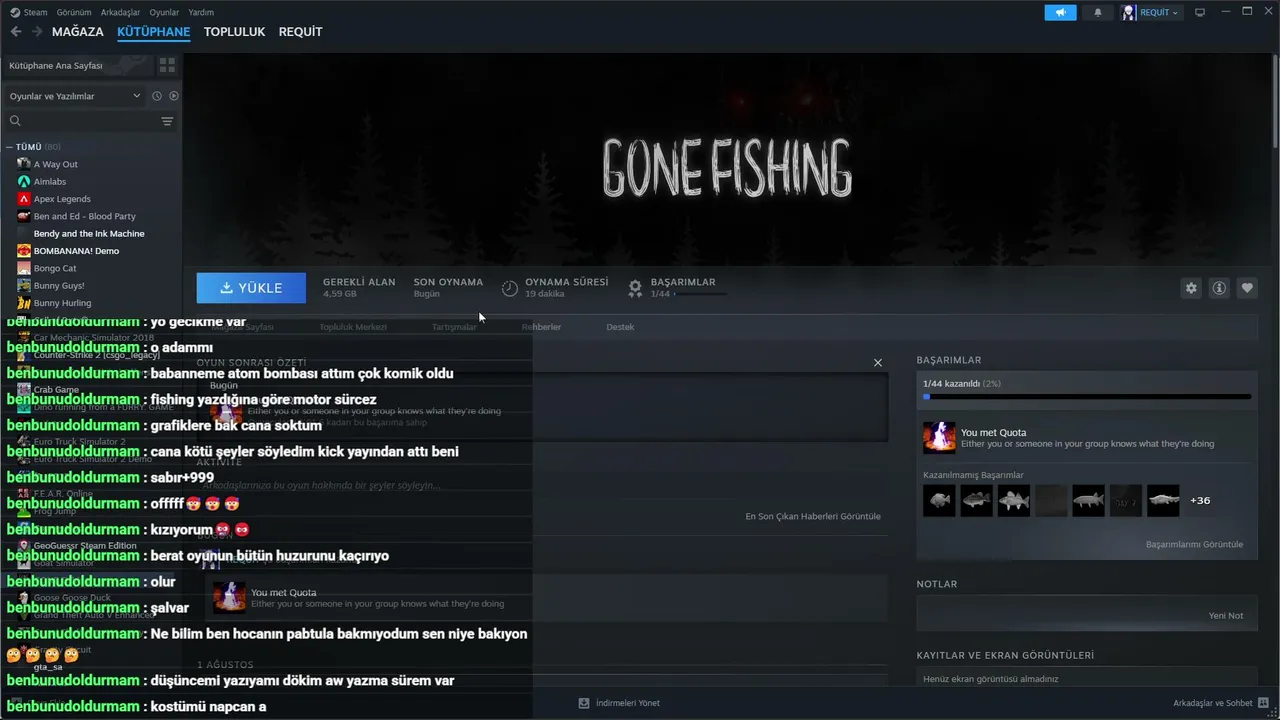Open Gone Fishing settings gear
The height and width of the screenshot is (720, 1280).
1191,288
